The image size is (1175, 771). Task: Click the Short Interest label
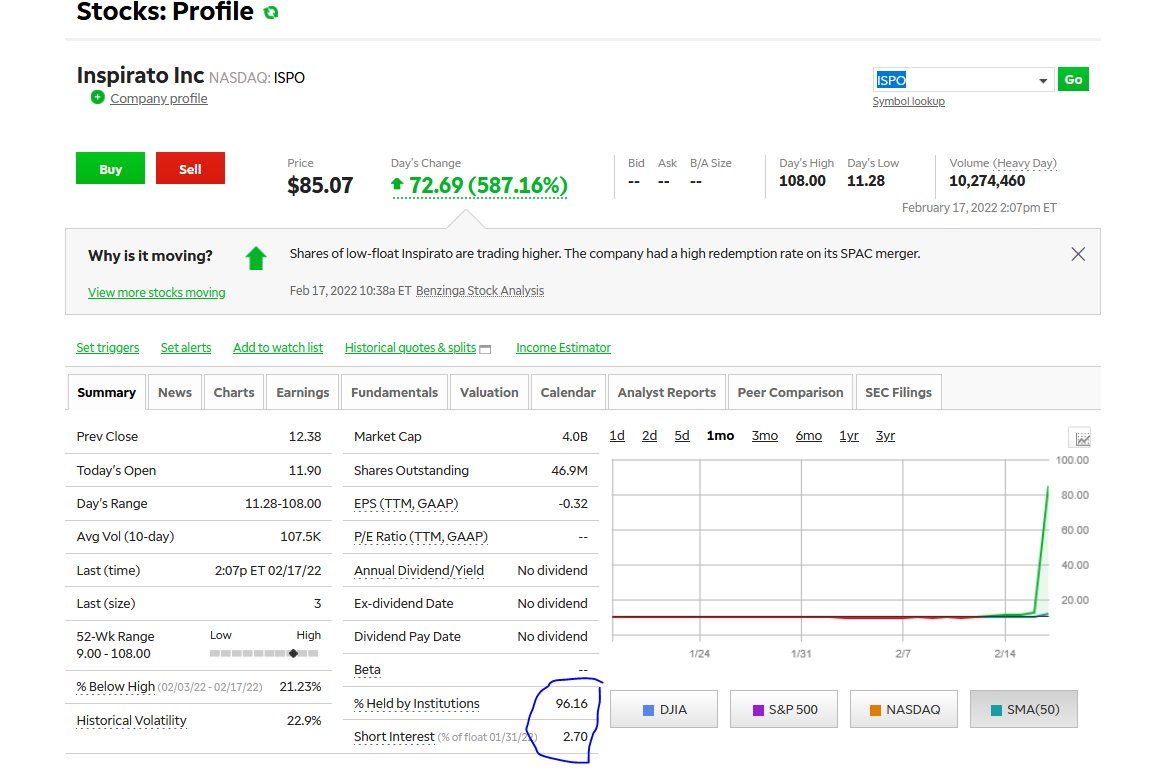tap(394, 737)
